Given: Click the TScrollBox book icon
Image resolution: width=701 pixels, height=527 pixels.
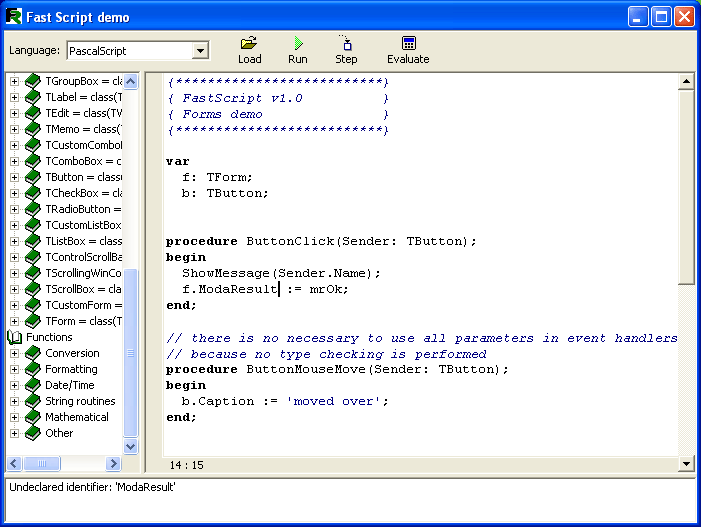Looking at the screenshot, I should (x=33, y=289).
